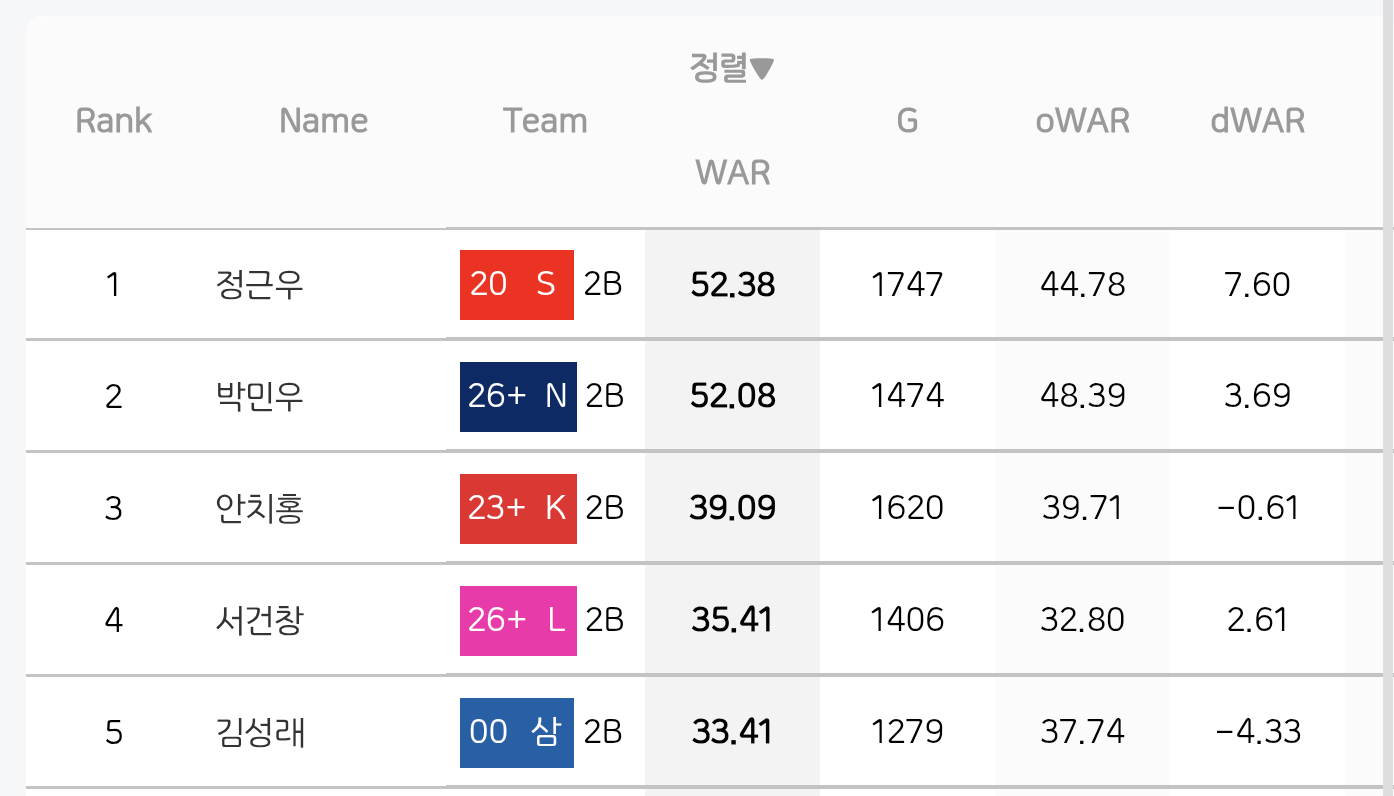Open player 김성래 profile link

(x=259, y=733)
